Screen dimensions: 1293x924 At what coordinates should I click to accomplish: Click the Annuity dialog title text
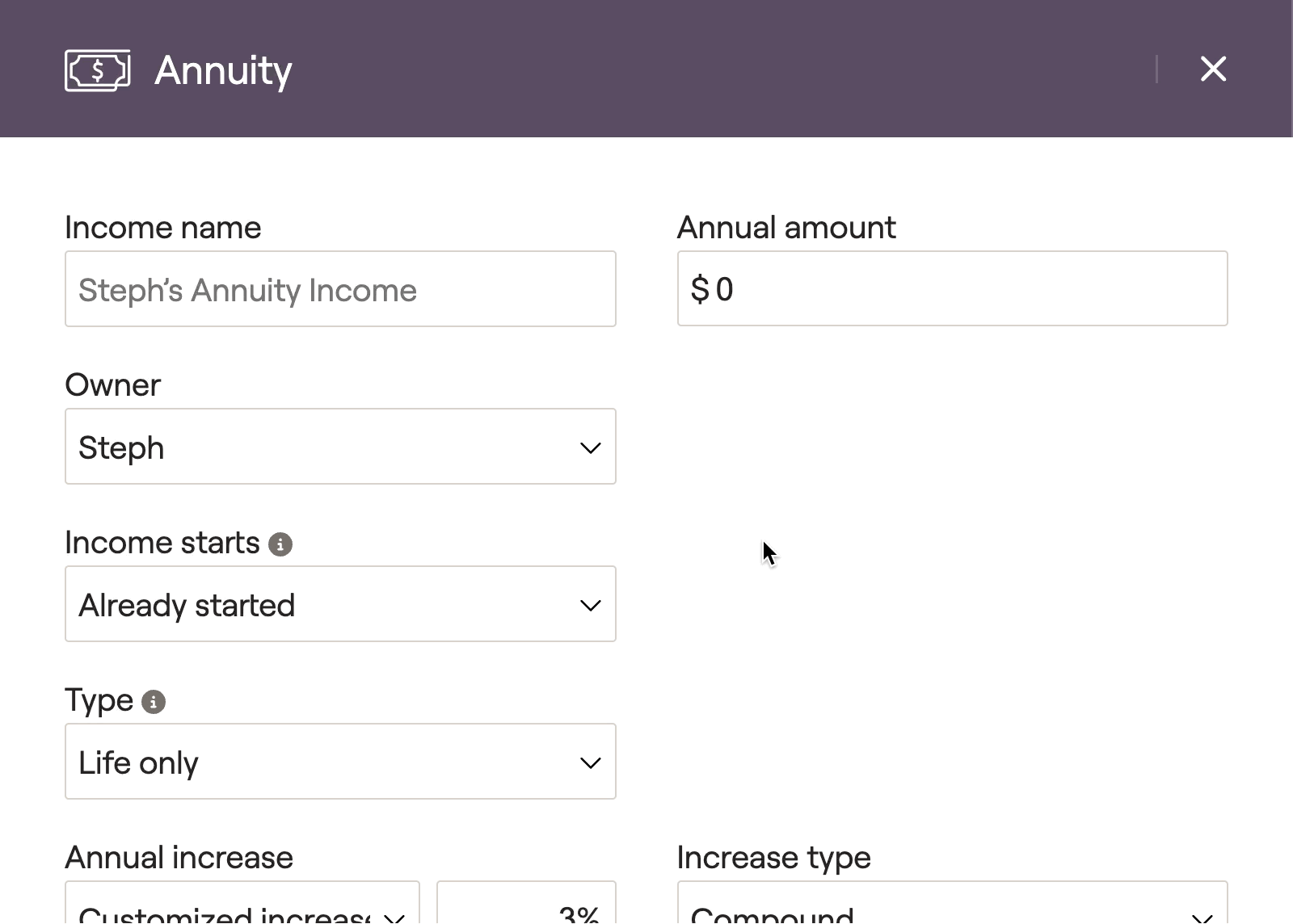[223, 71]
